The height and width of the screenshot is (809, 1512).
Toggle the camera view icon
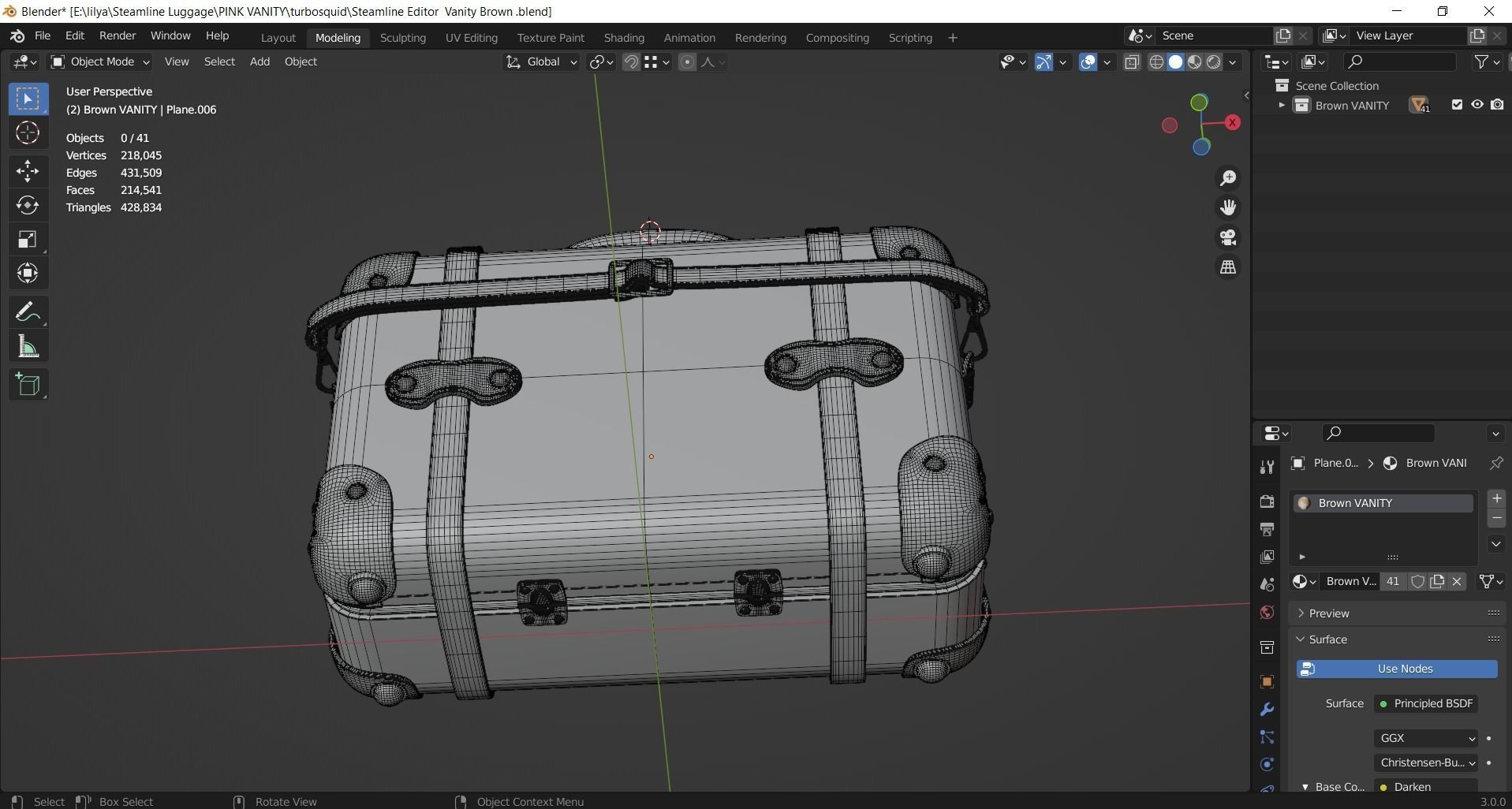(x=1228, y=237)
